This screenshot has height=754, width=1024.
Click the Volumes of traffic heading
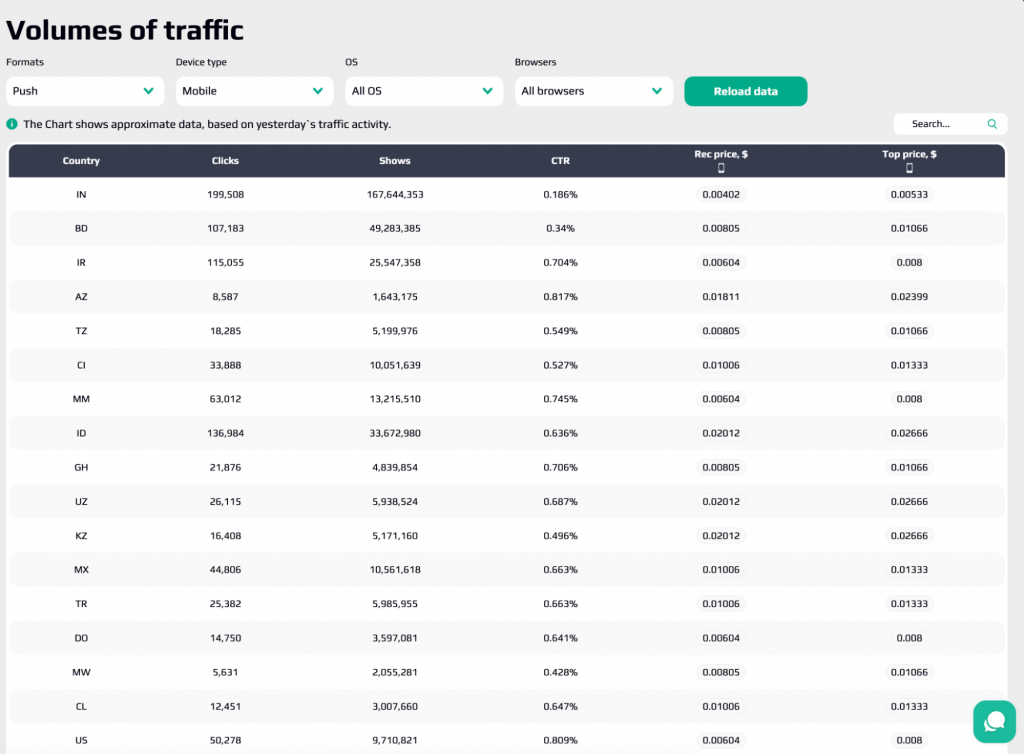pos(125,30)
